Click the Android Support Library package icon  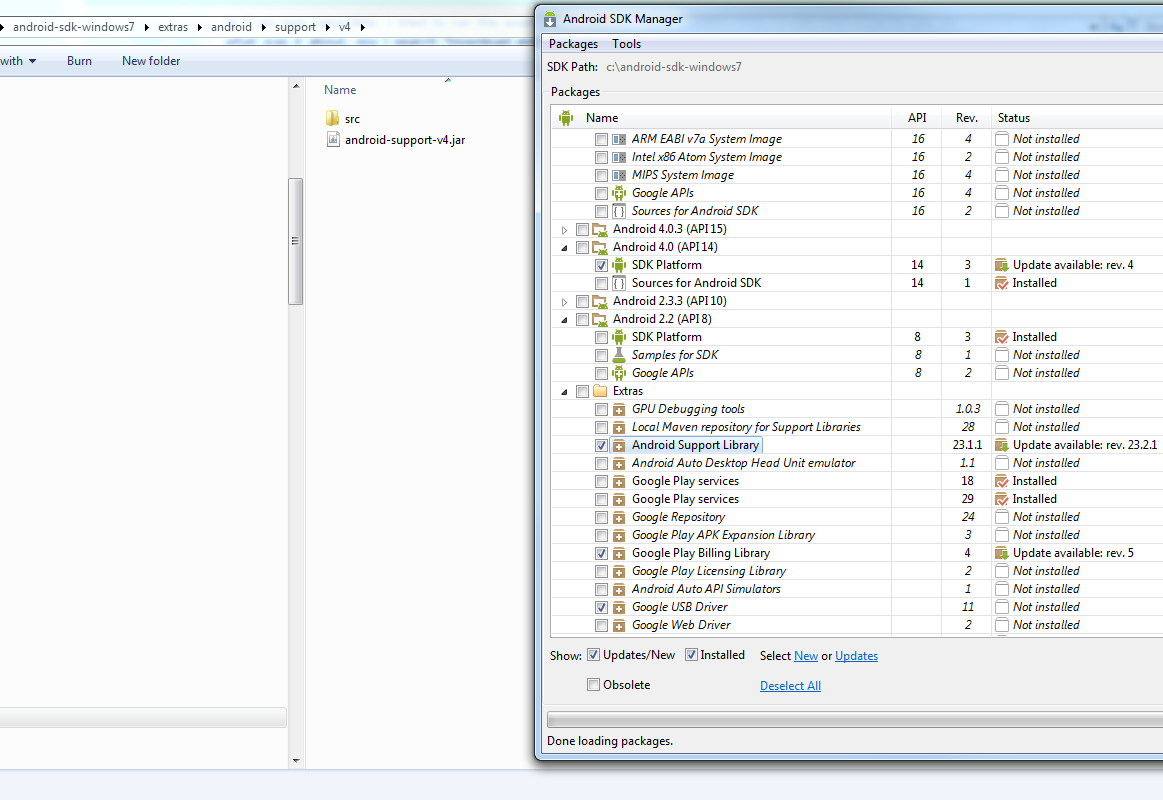[x=619, y=445]
